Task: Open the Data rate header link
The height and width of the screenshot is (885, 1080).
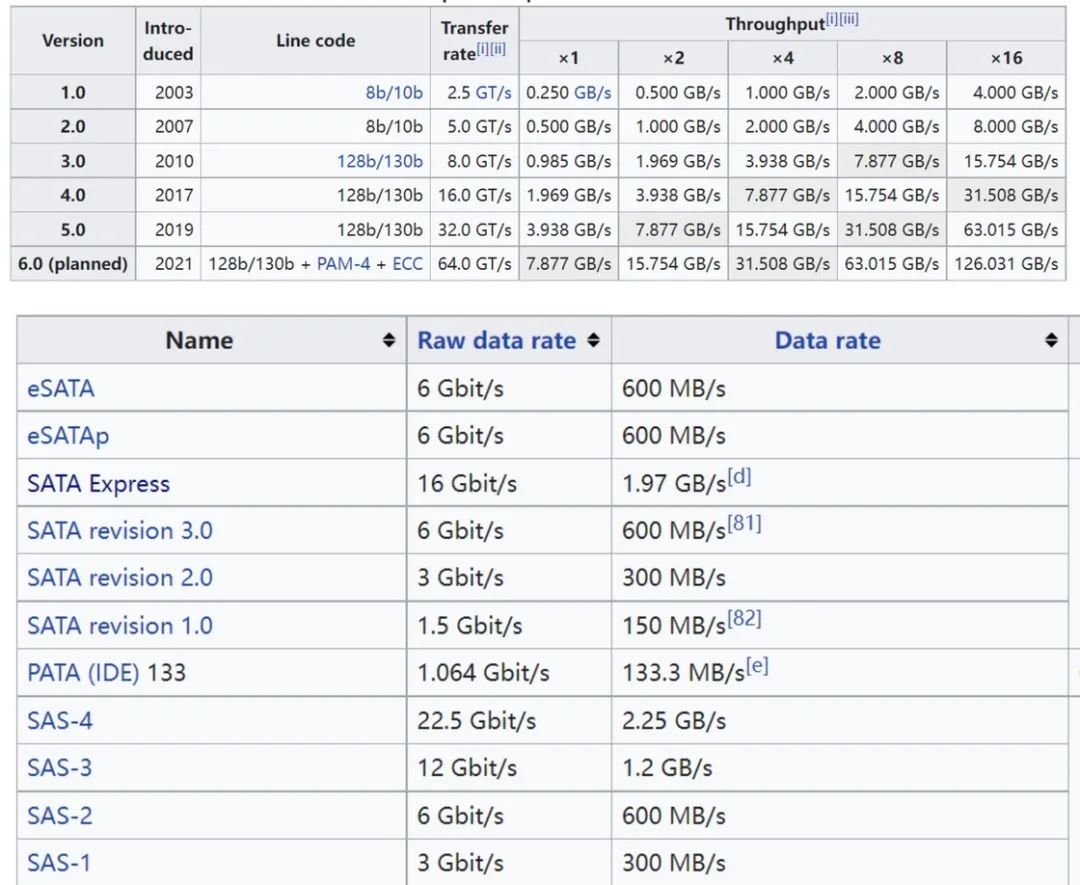Action: click(827, 341)
